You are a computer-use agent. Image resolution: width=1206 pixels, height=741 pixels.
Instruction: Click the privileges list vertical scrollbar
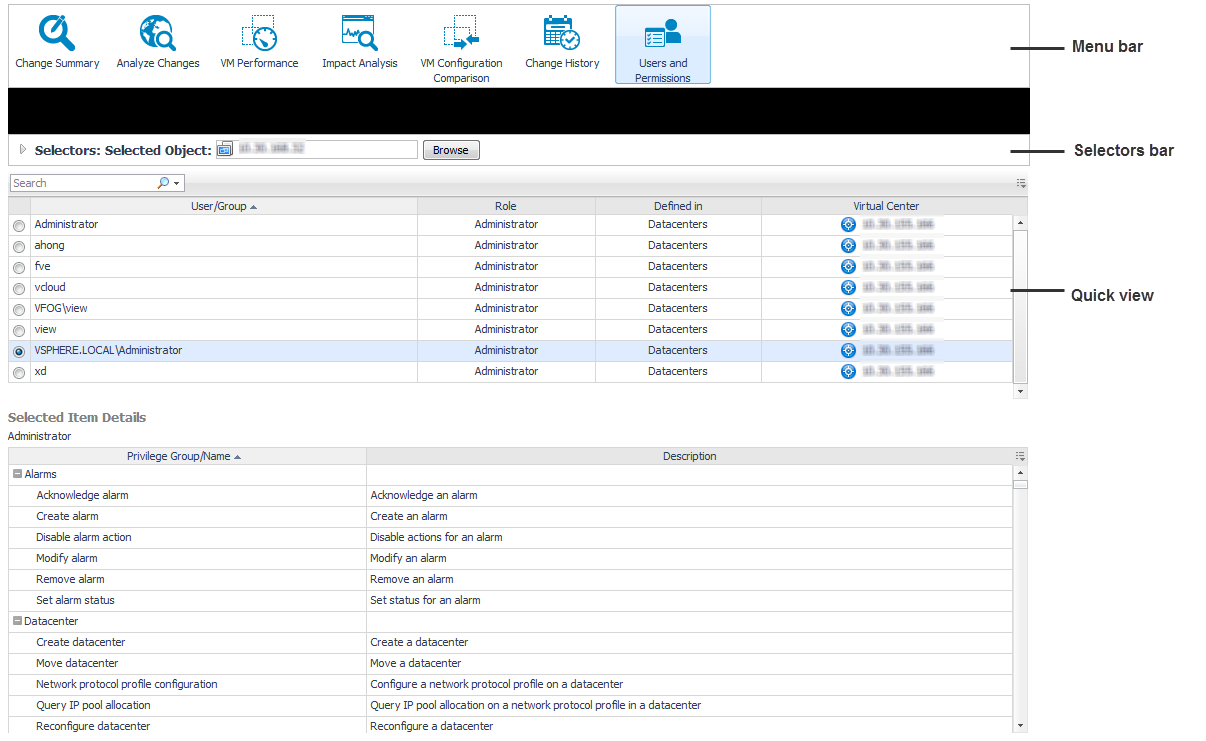tap(1020, 600)
